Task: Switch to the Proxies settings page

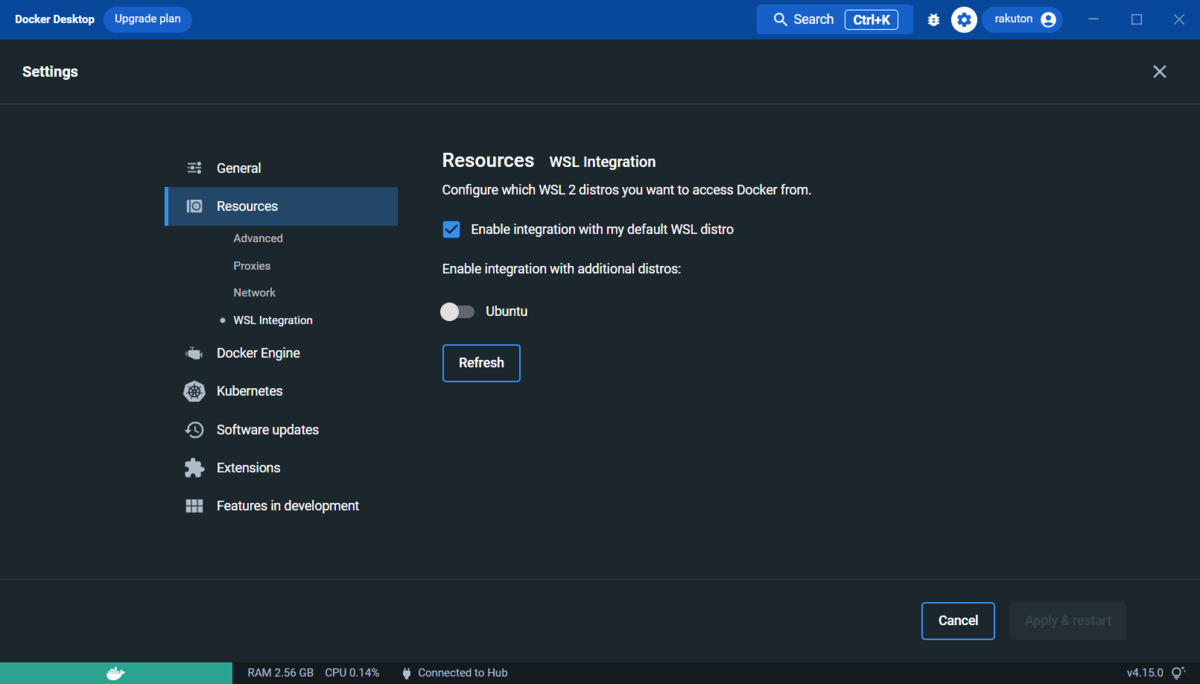Action: [x=251, y=265]
